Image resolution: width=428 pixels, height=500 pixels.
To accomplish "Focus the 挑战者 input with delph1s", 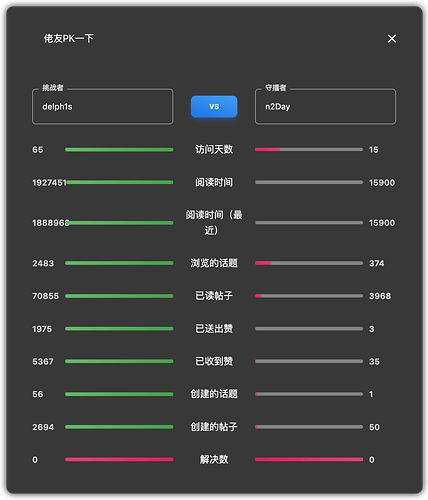I will (x=103, y=107).
